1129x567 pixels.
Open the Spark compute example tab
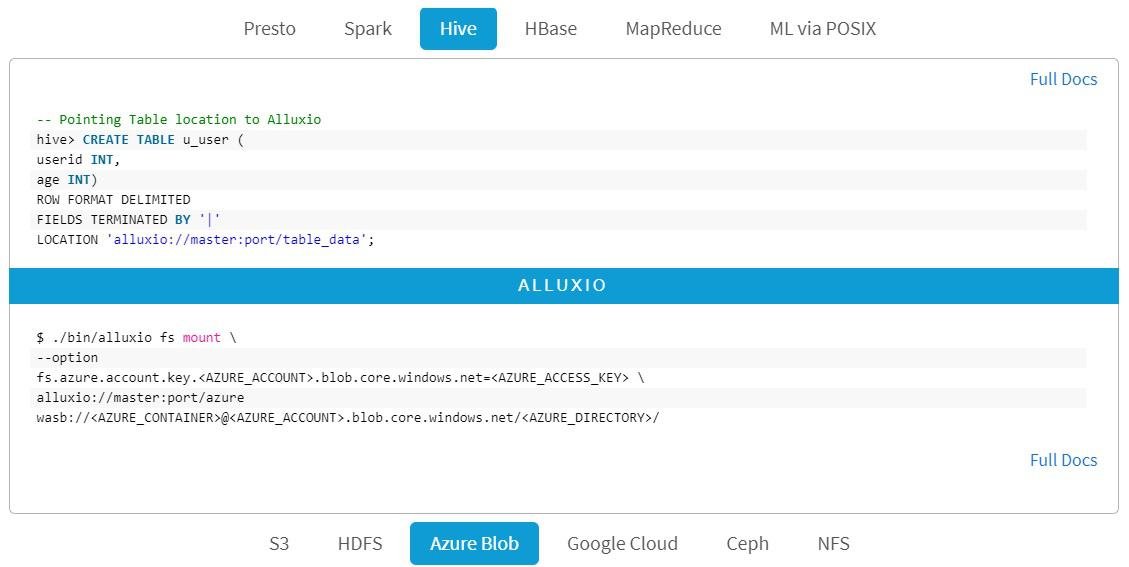368,29
